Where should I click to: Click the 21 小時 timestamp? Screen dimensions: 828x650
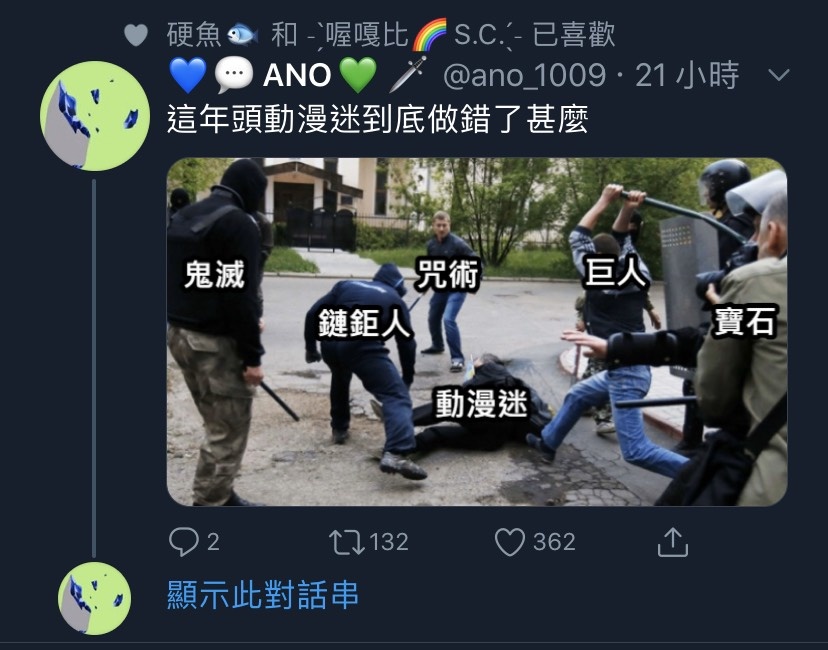tap(686, 75)
